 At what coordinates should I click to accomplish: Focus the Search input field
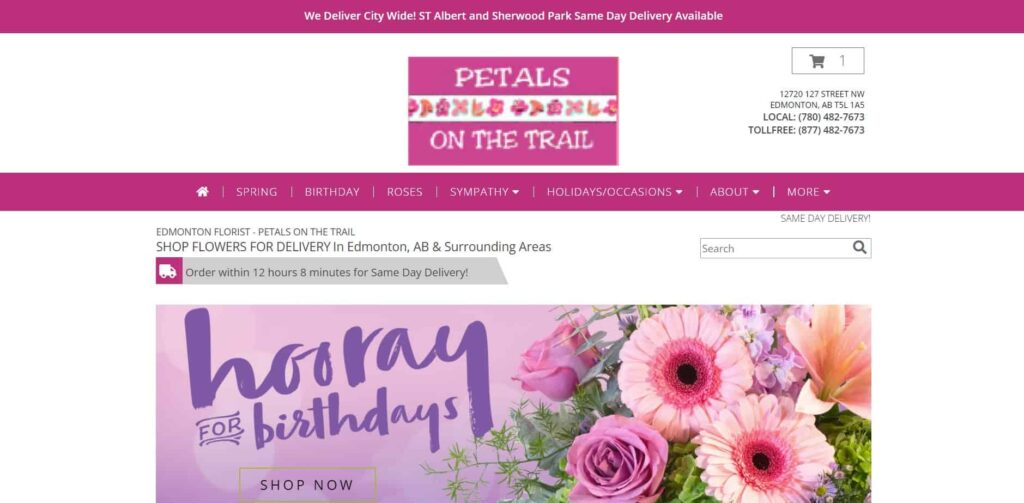(x=775, y=248)
